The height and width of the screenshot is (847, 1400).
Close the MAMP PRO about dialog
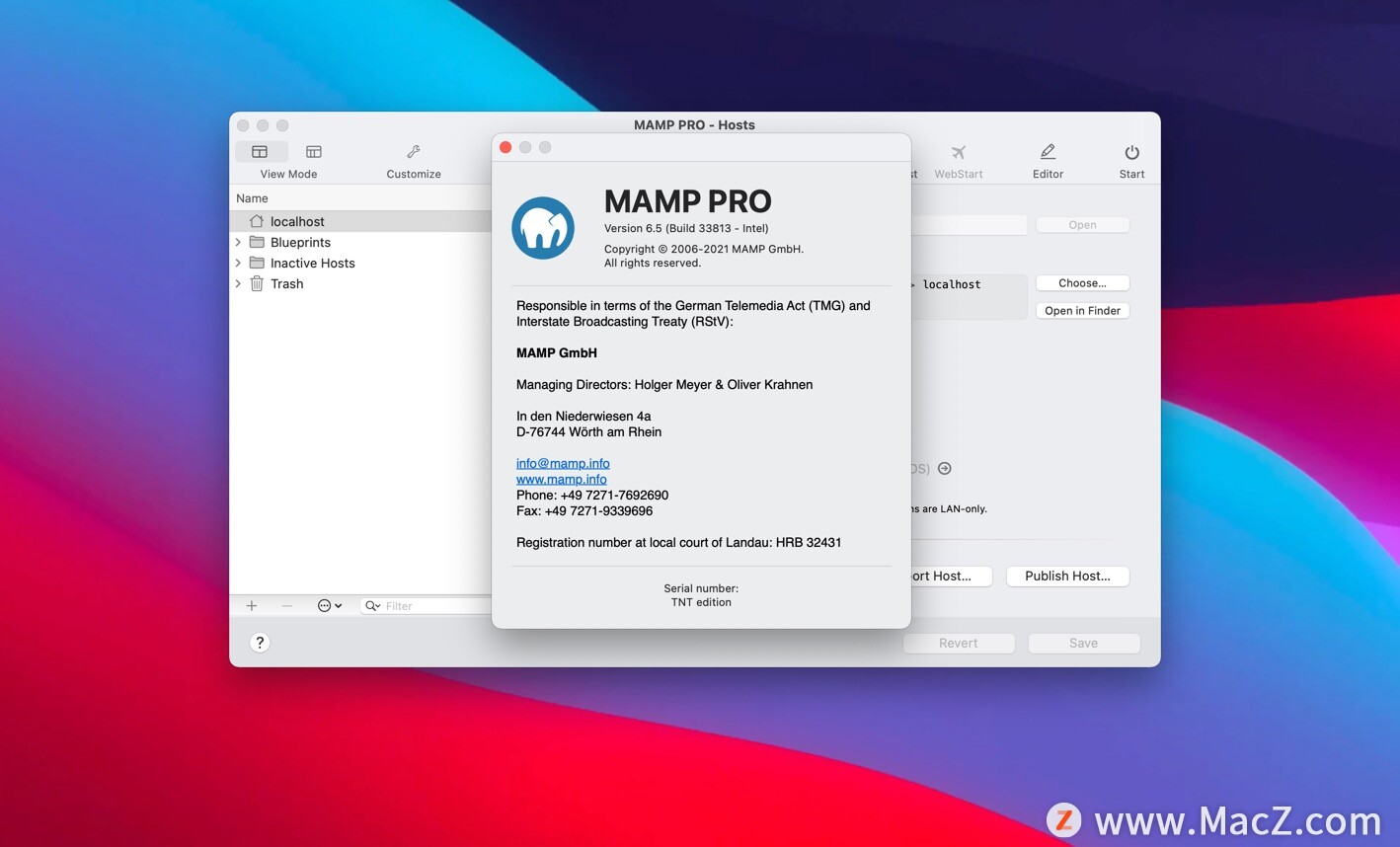(x=506, y=147)
